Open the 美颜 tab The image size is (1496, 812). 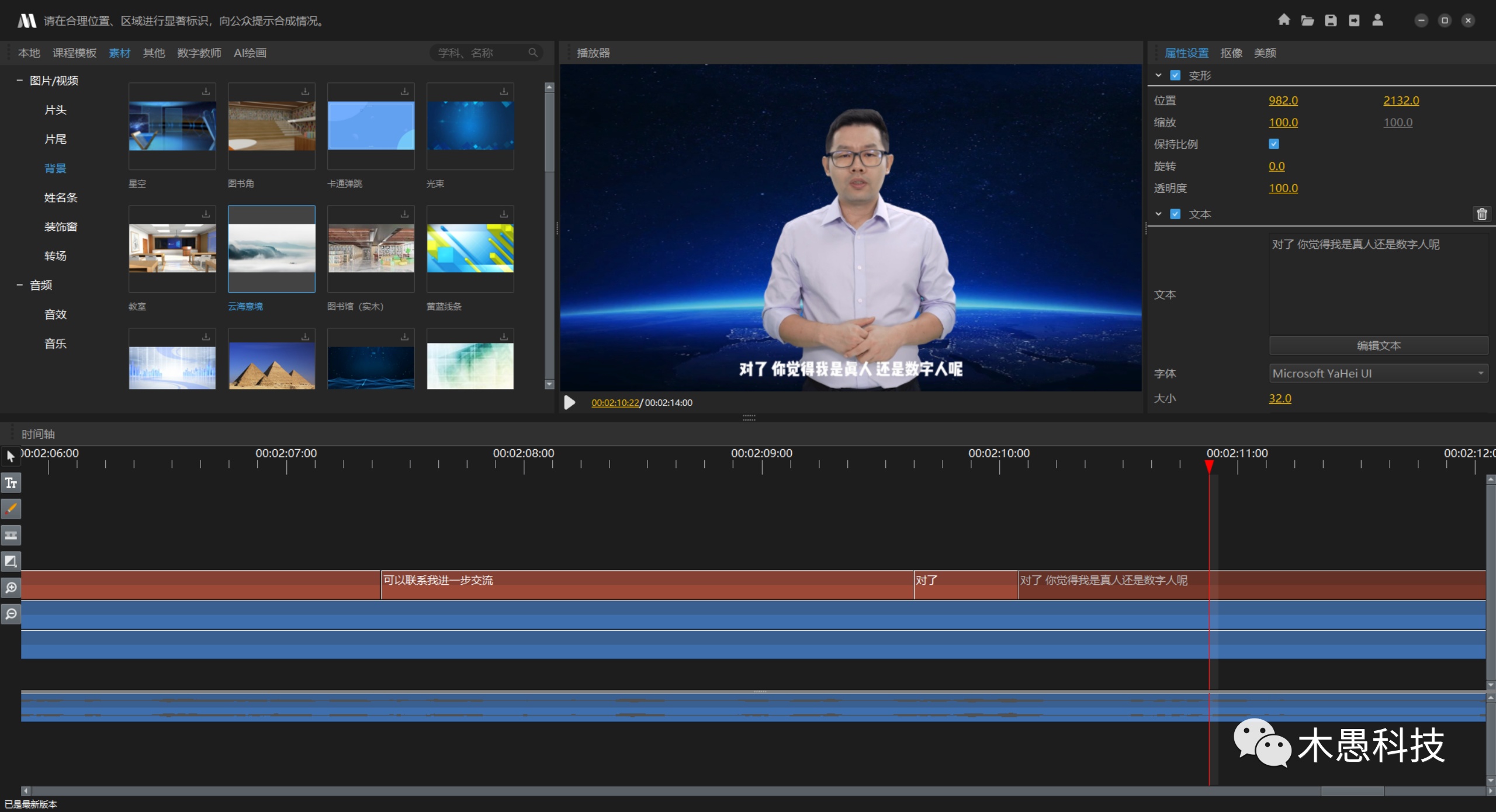[1265, 53]
